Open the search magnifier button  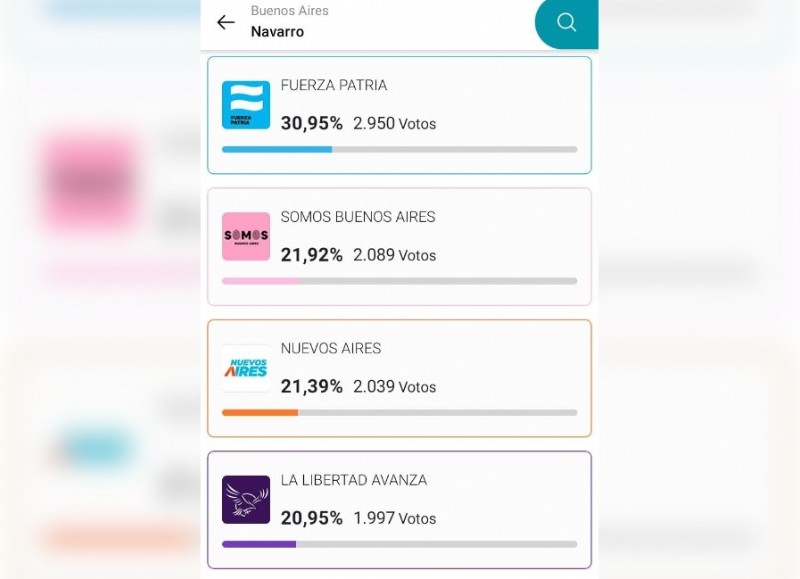pos(567,22)
